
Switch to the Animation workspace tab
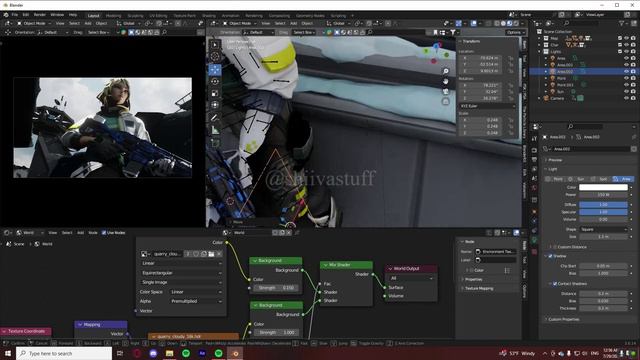pyautogui.click(x=231, y=16)
